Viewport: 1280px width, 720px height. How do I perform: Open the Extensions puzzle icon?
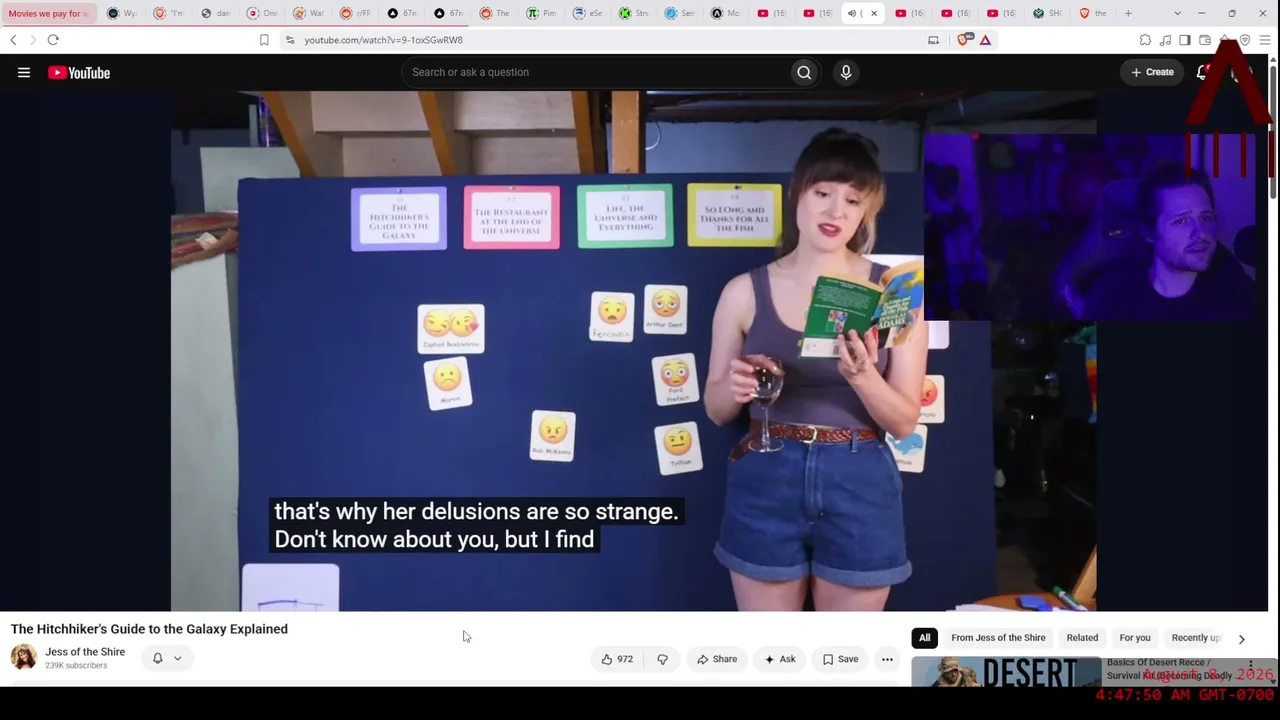(x=1145, y=40)
